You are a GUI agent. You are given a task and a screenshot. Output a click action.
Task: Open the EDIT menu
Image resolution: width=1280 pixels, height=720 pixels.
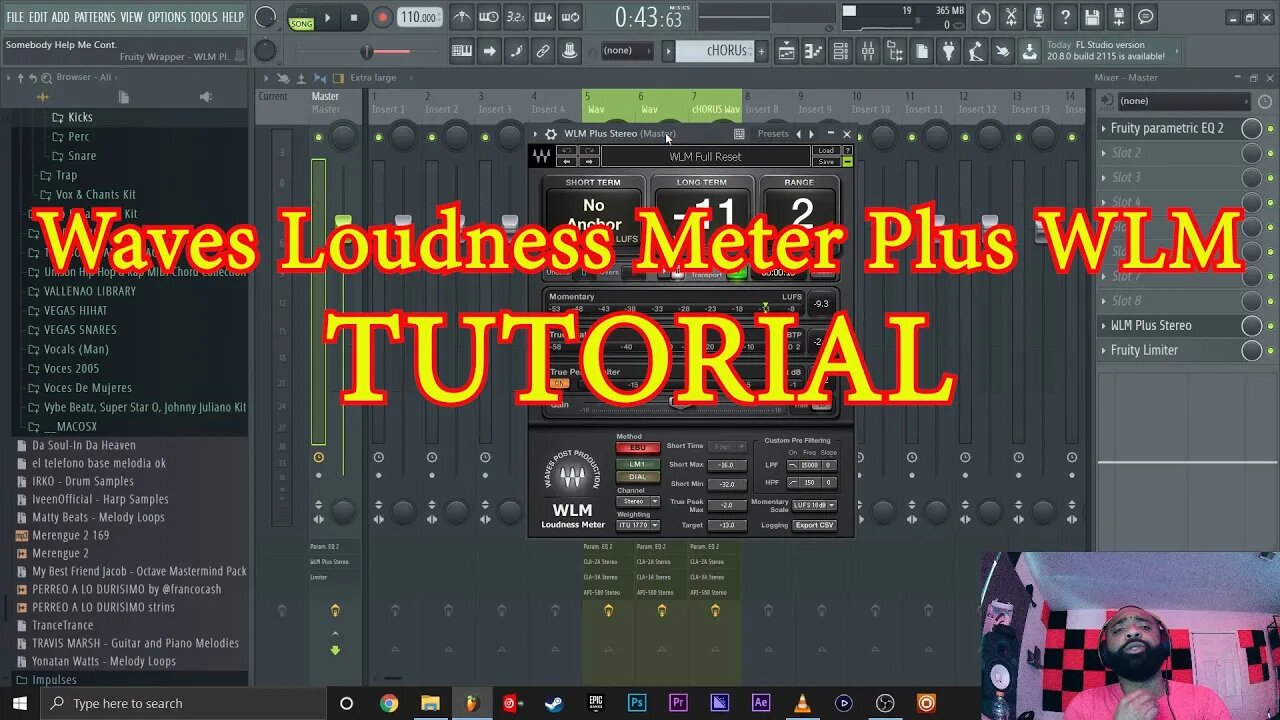coord(38,17)
